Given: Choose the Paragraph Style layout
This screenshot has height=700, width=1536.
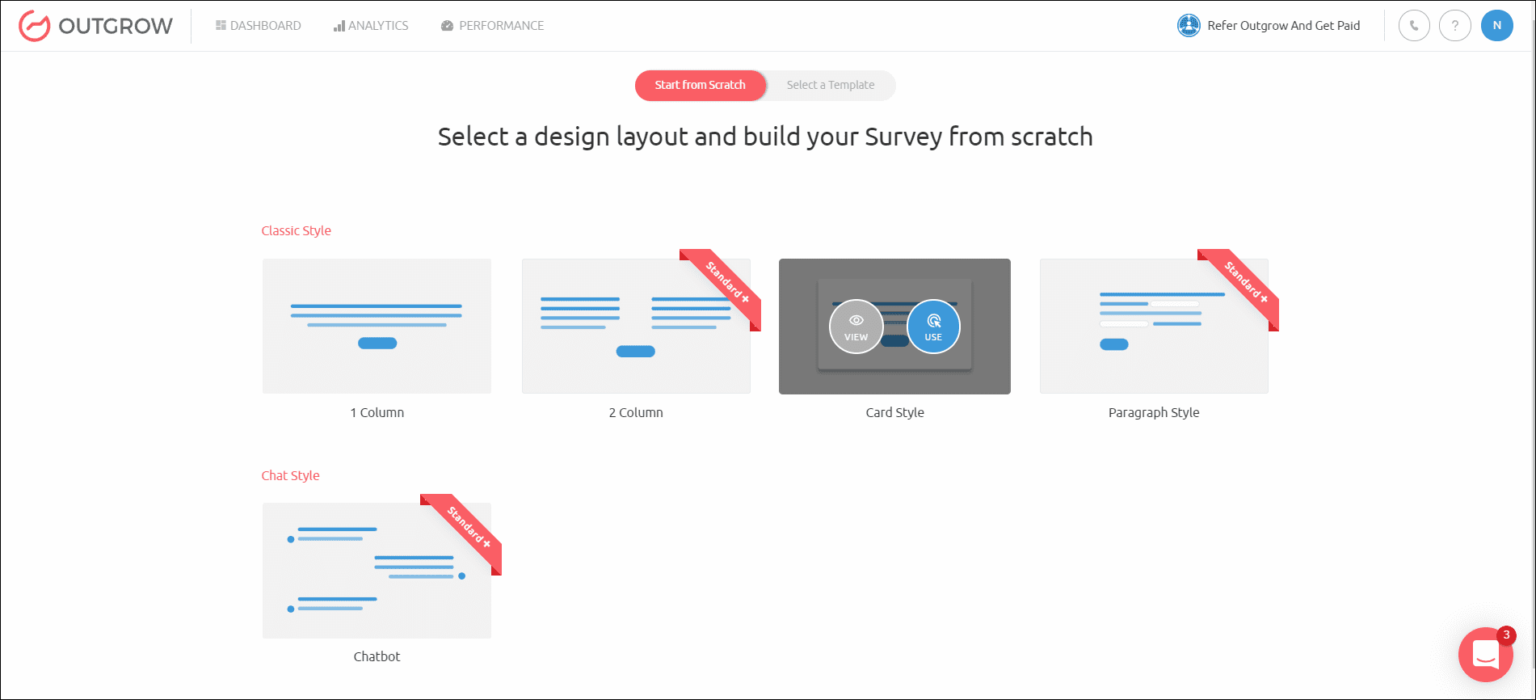Looking at the screenshot, I should (1154, 326).
